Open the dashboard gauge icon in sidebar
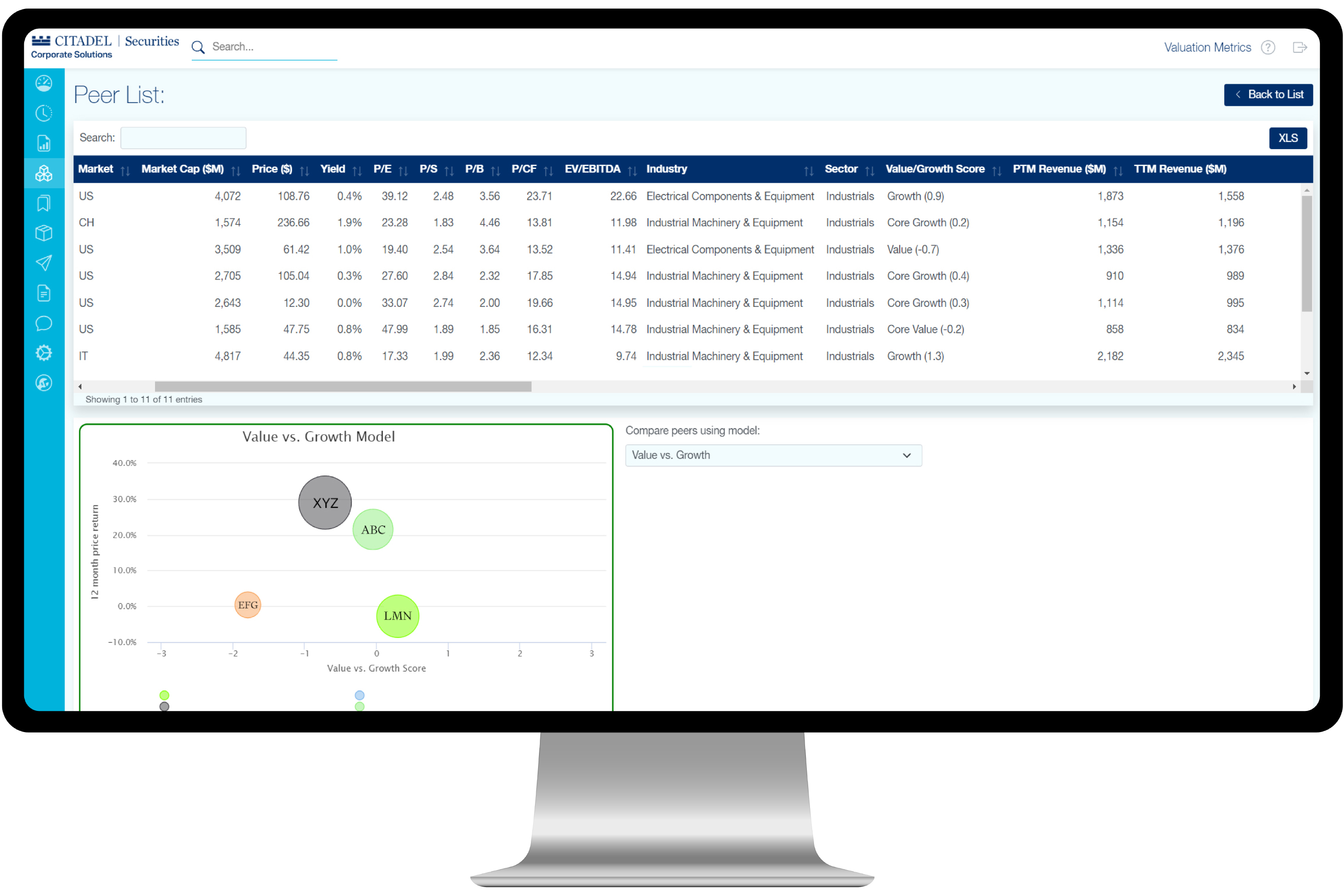Viewport: 1344px width, 896px height. 44,83
